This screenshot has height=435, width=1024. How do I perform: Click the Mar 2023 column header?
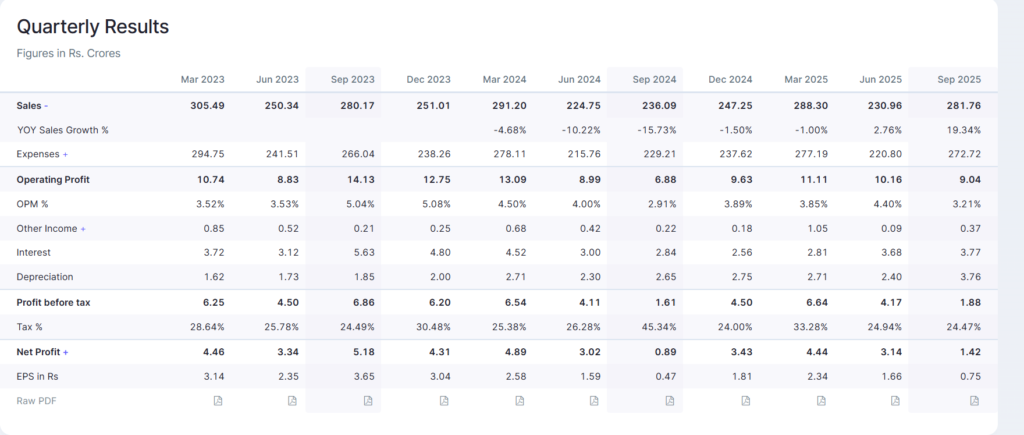(203, 80)
